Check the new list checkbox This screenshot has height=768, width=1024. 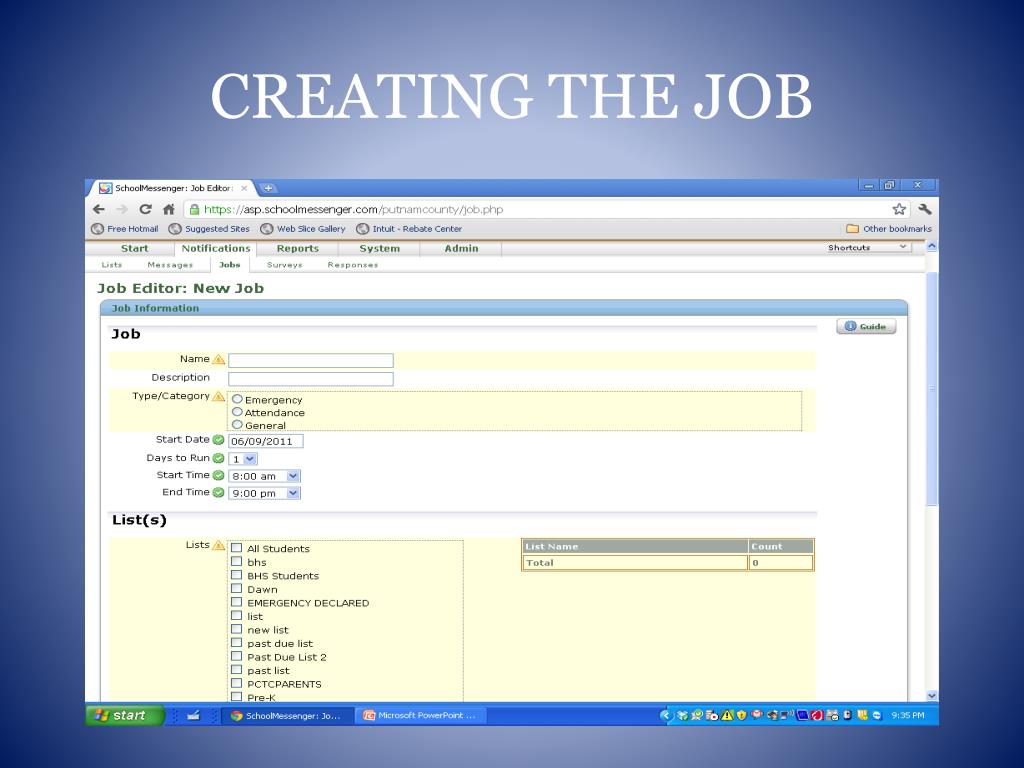(x=236, y=629)
